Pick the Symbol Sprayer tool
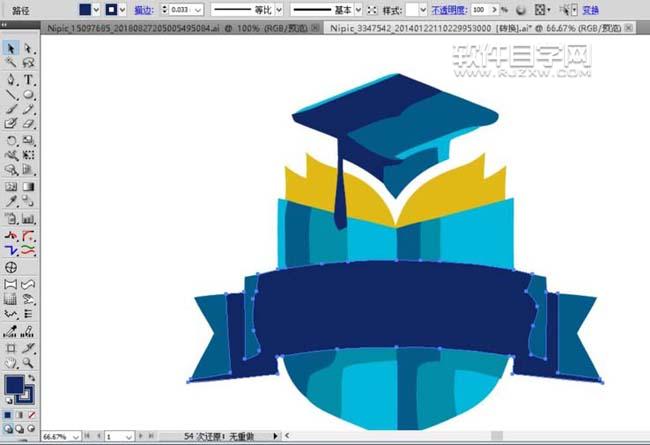 click(11, 219)
